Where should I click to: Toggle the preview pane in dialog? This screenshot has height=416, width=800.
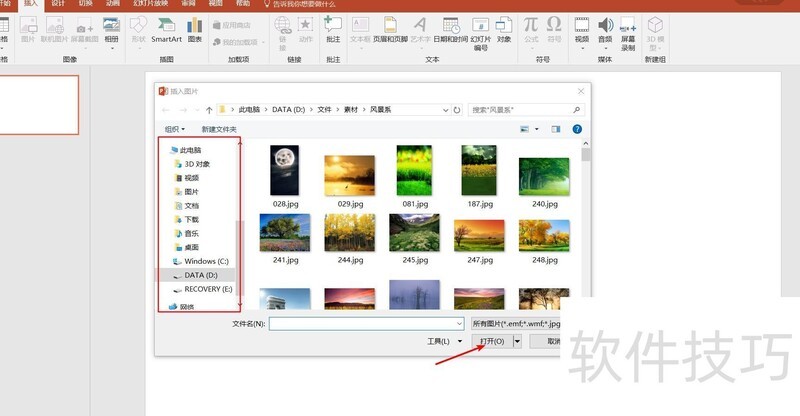tap(556, 129)
